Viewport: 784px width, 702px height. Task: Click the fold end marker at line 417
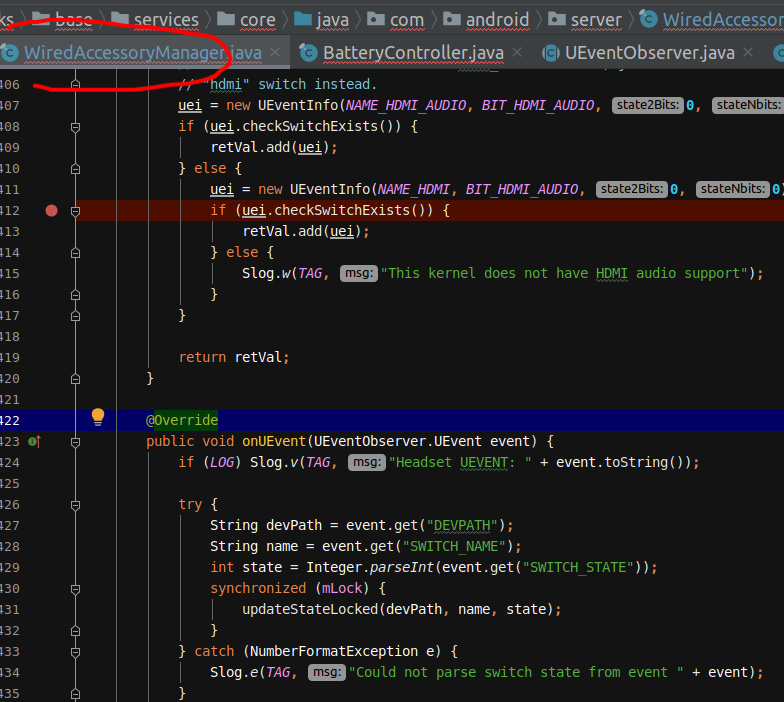click(76, 316)
